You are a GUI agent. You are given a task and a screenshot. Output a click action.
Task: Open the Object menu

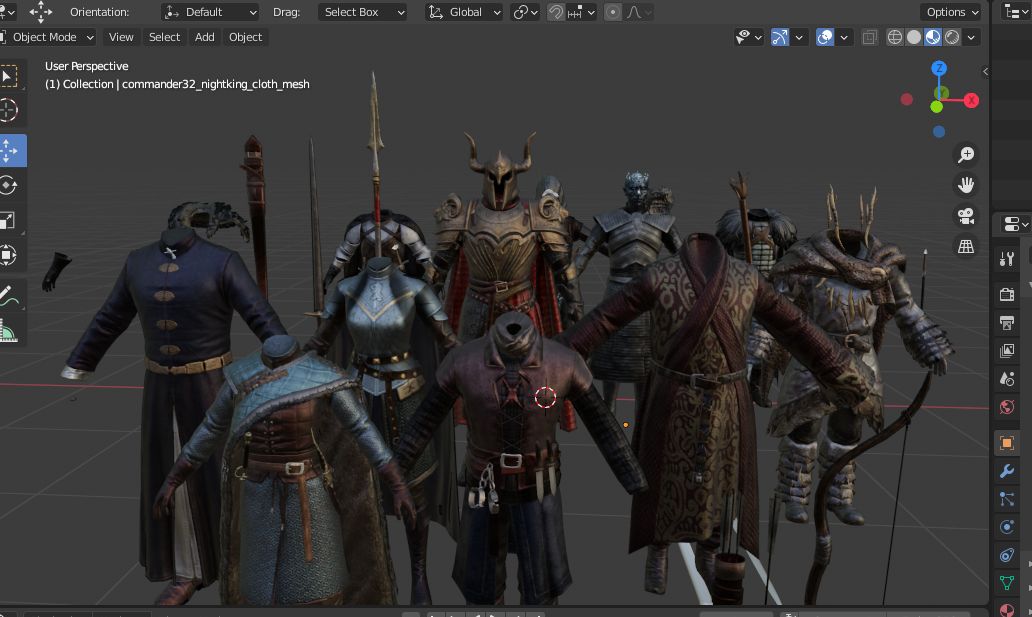[x=245, y=38]
